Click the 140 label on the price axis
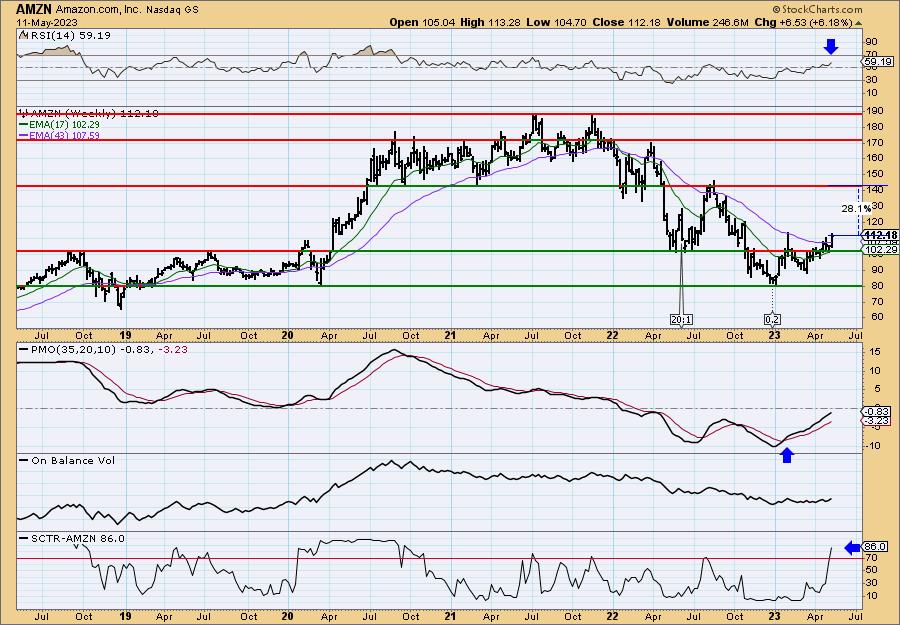The image size is (900, 625). [x=874, y=190]
